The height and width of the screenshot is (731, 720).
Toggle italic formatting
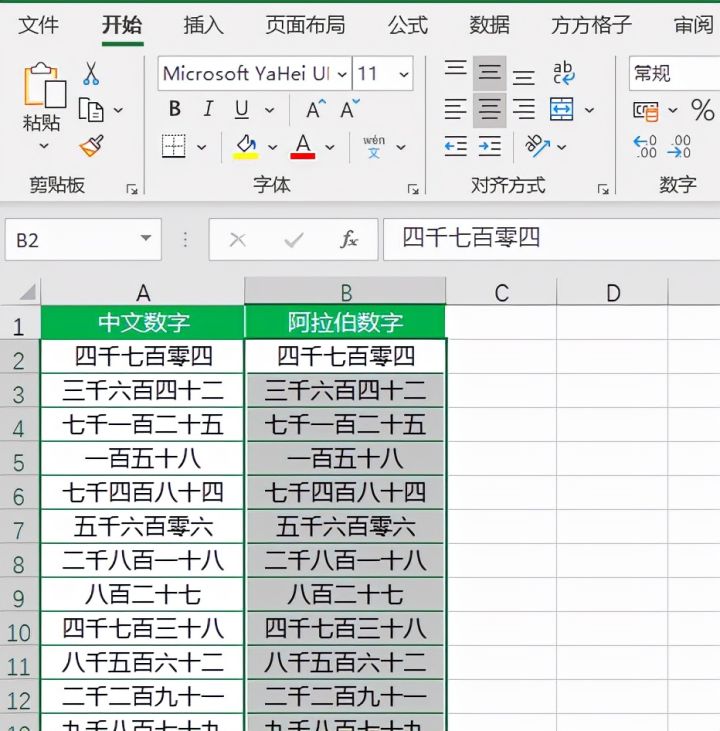click(208, 109)
